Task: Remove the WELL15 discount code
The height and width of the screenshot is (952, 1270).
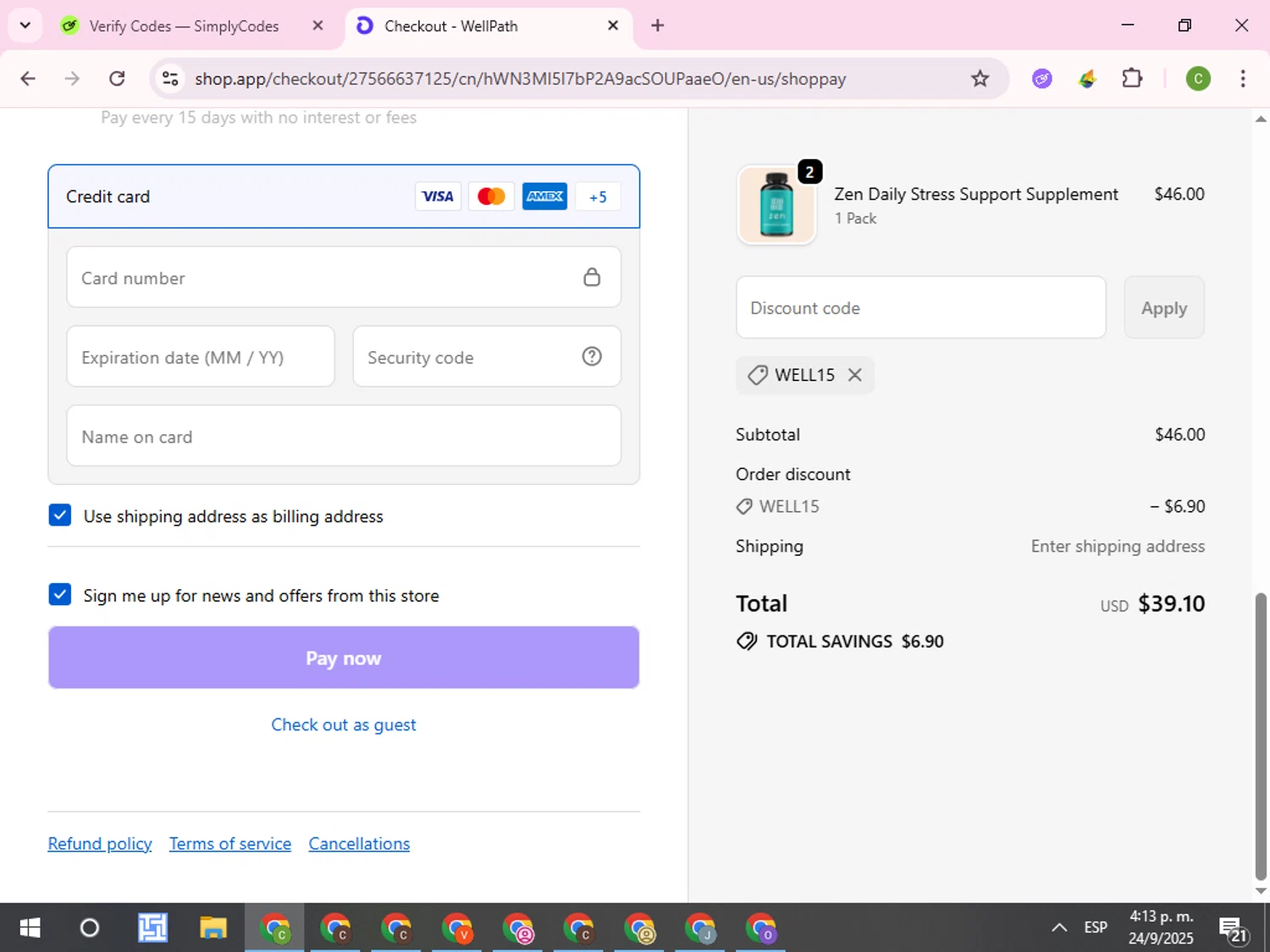Action: 855,375
